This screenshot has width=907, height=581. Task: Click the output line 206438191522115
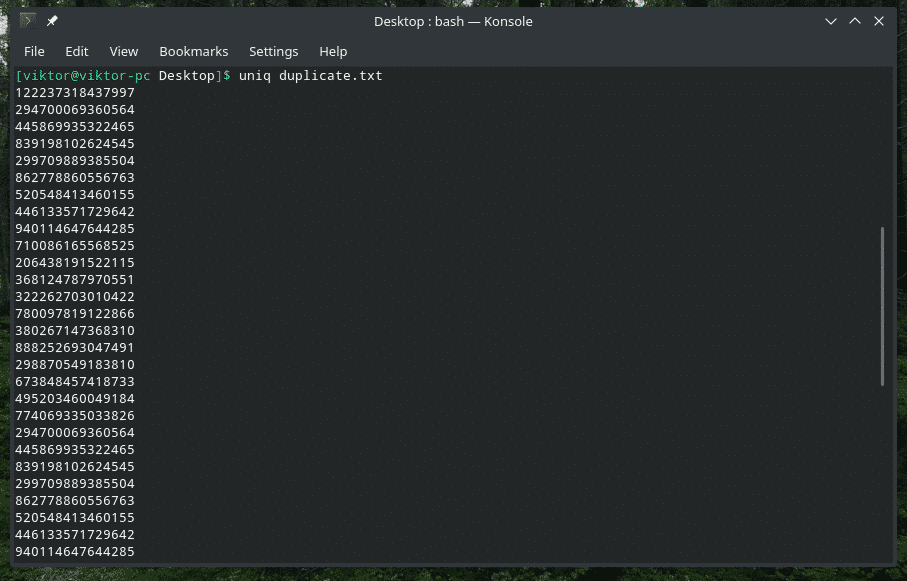click(75, 263)
